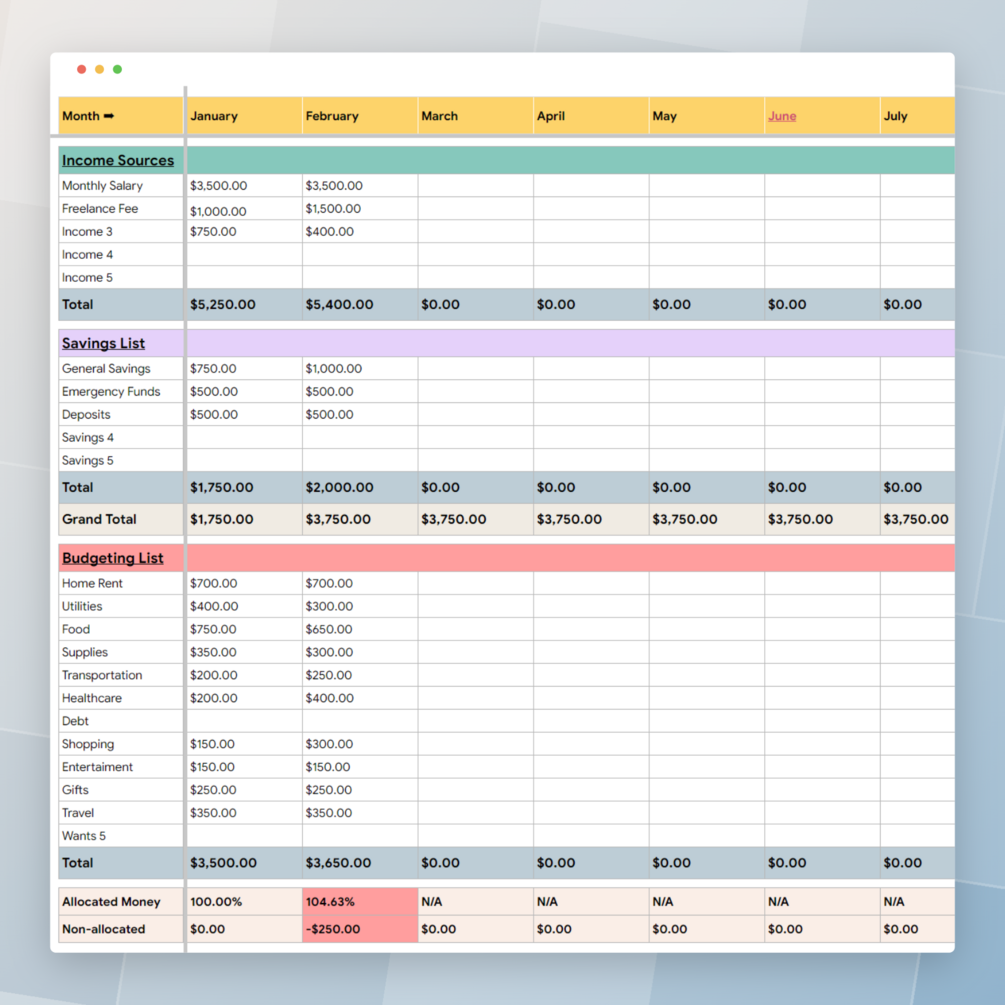The image size is (1005, 1005).
Task: Select January budgeting total $3,500.00
Action: [x=244, y=863]
